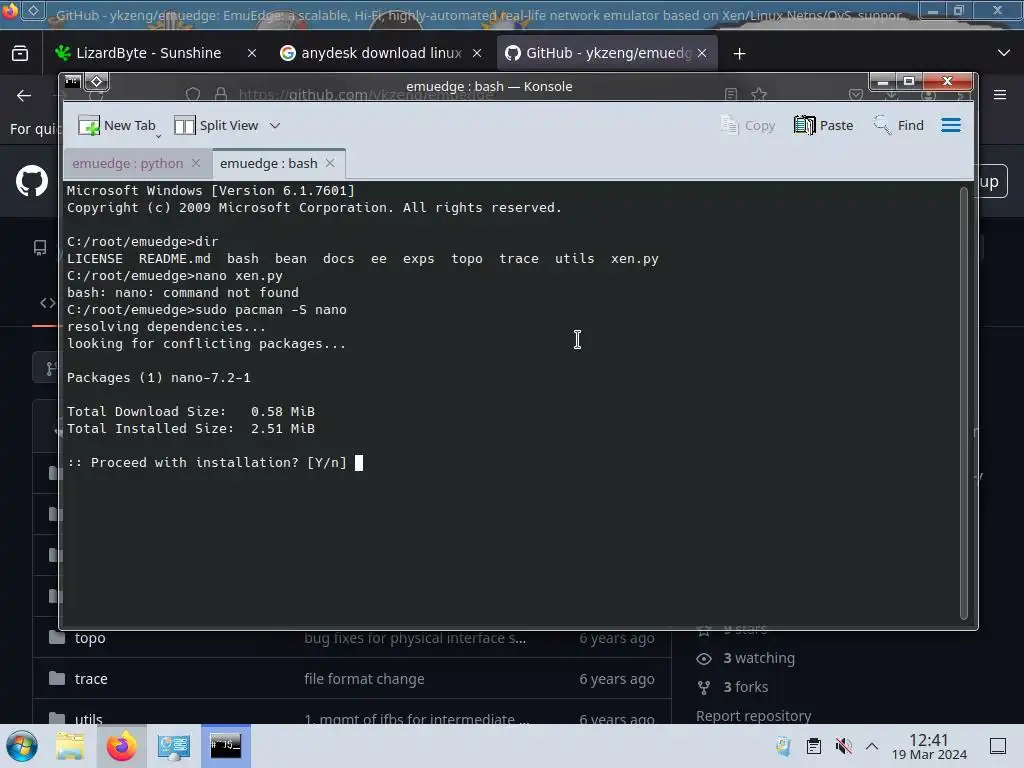Open the Konsole hamburger menu
Viewport: 1024px width, 768px height.
[x=951, y=125]
